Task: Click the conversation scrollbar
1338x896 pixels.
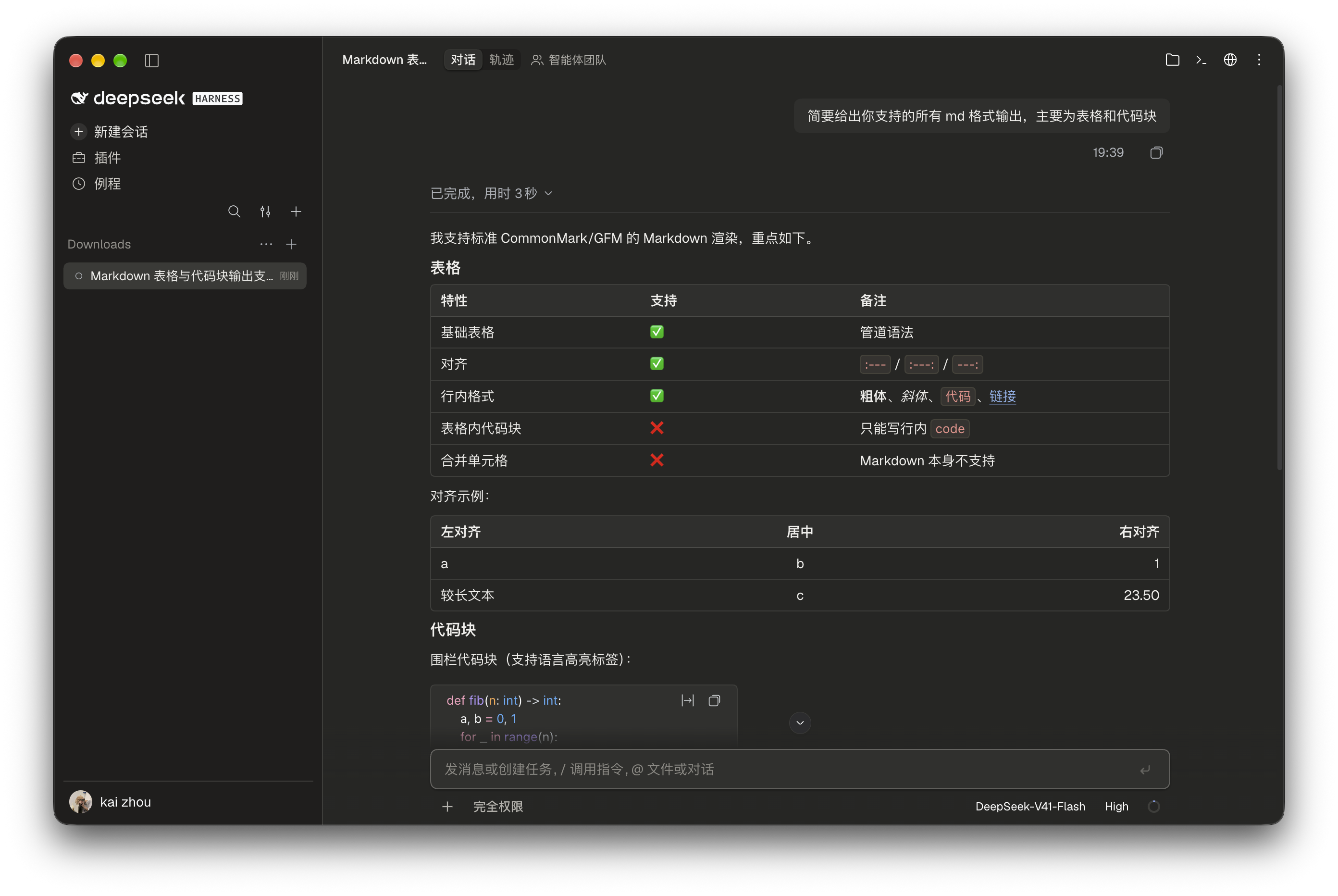Action: coord(1280,277)
